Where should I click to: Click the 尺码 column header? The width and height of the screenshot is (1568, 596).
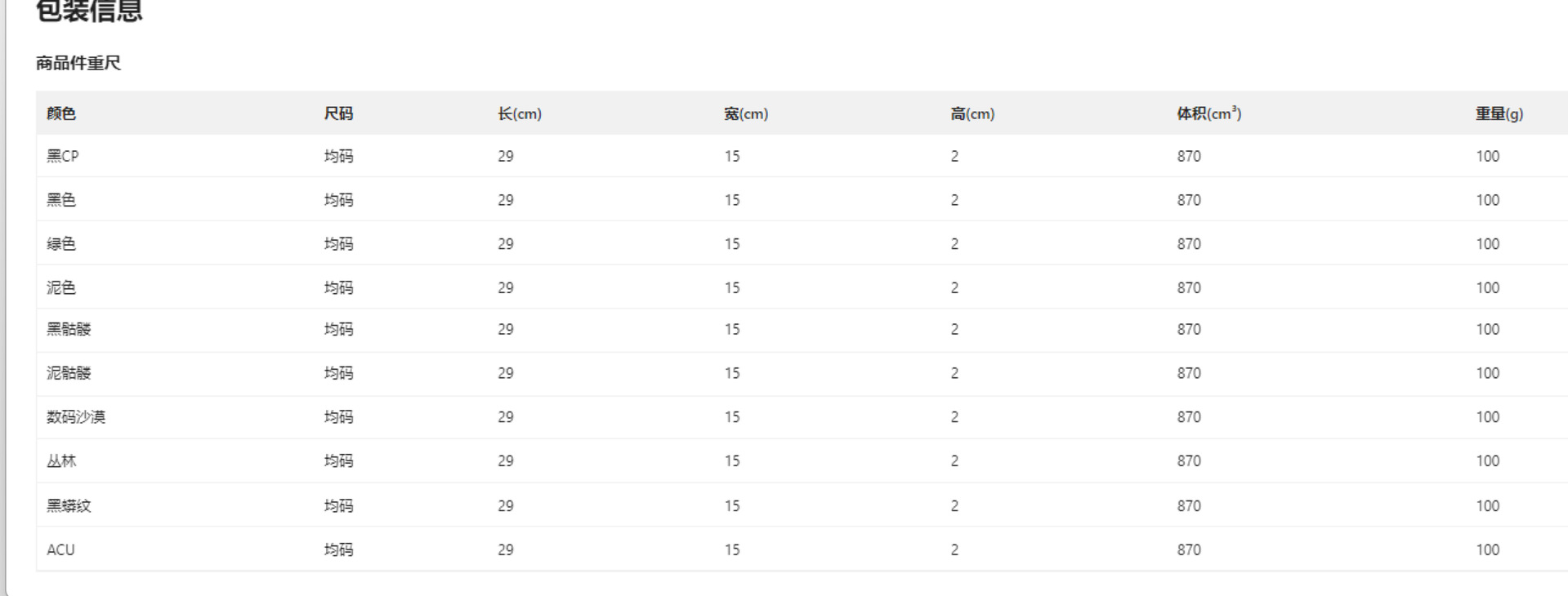[x=338, y=113]
